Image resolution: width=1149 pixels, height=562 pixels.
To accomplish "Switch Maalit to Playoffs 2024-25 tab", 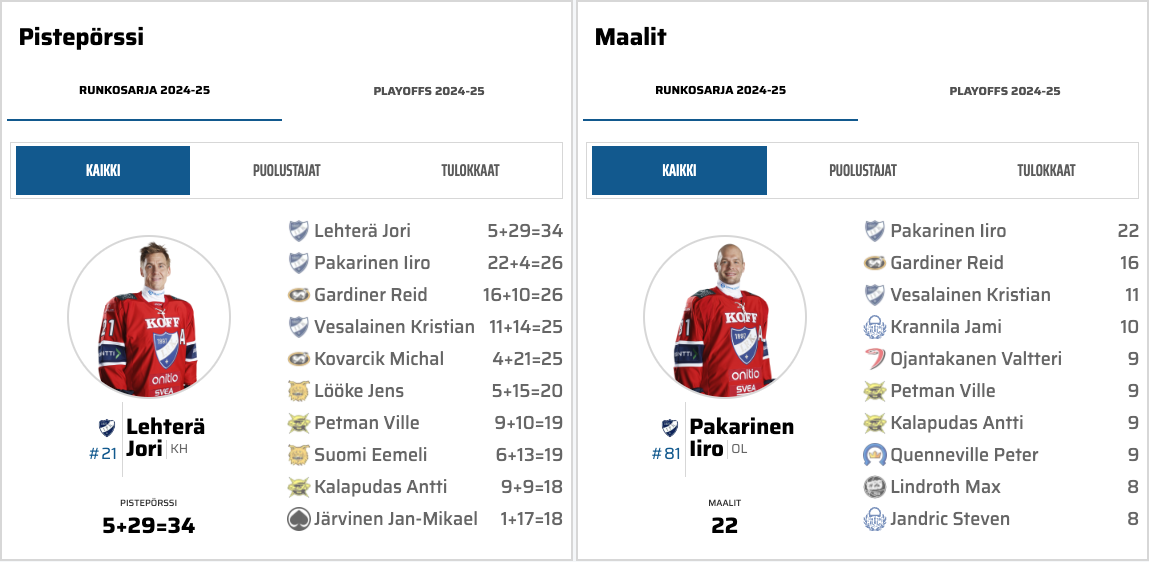I will click(x=1005, y=91).
